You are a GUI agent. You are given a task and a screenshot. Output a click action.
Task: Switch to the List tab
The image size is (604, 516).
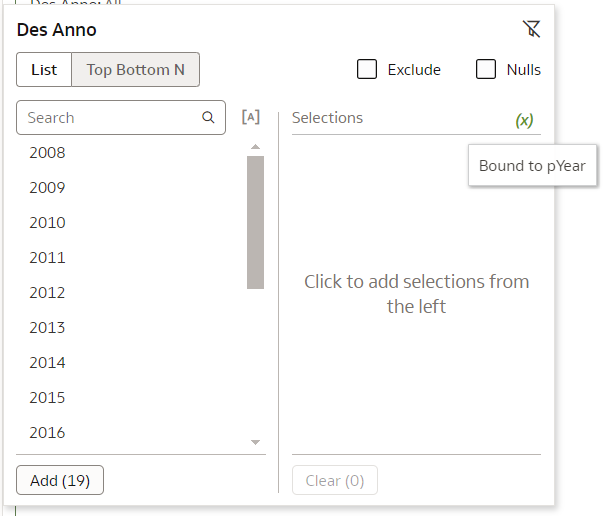44,70
